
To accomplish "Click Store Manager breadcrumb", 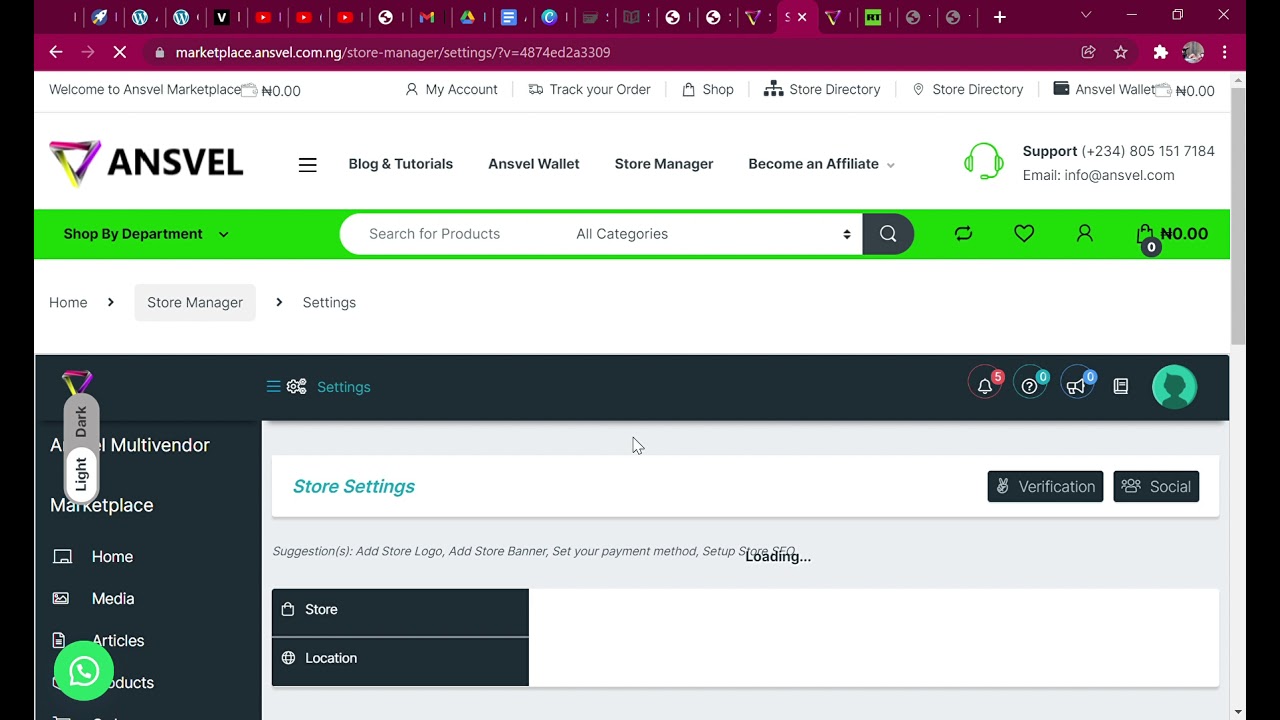I will click(x=195, y=303).
